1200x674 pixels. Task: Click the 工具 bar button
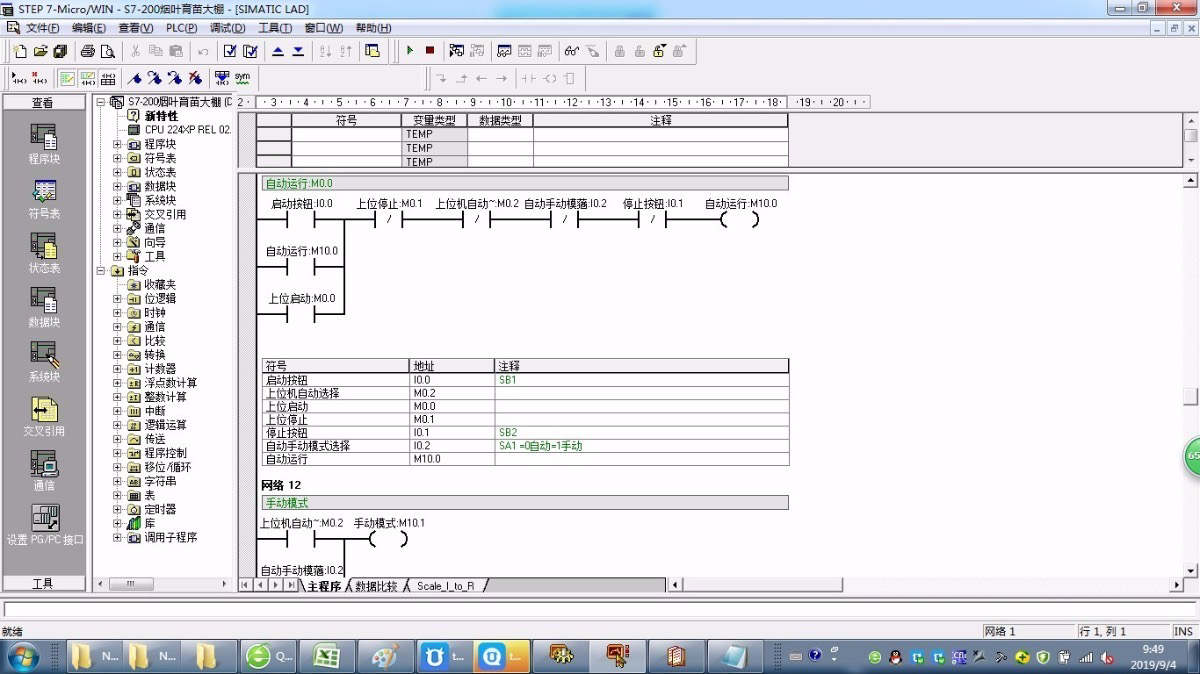44,584
